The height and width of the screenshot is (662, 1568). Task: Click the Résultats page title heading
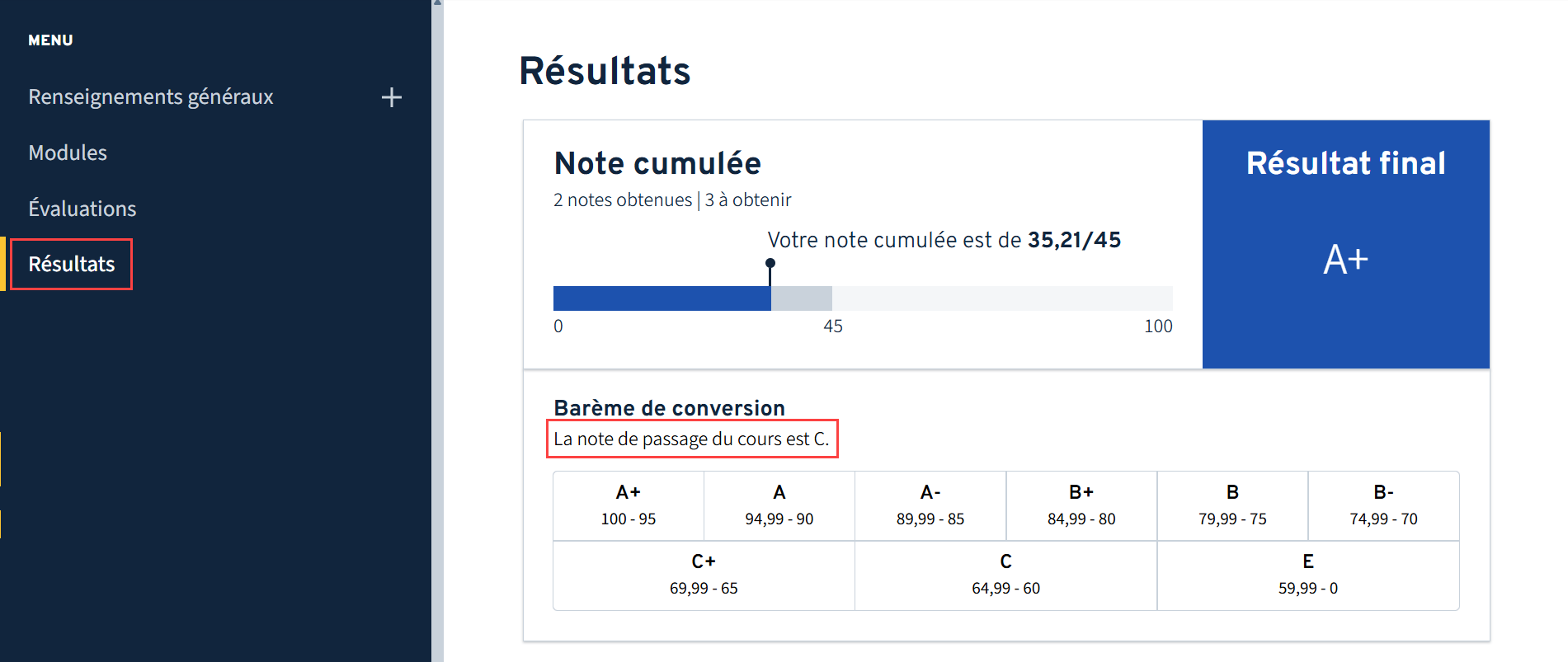coord(606,71)
